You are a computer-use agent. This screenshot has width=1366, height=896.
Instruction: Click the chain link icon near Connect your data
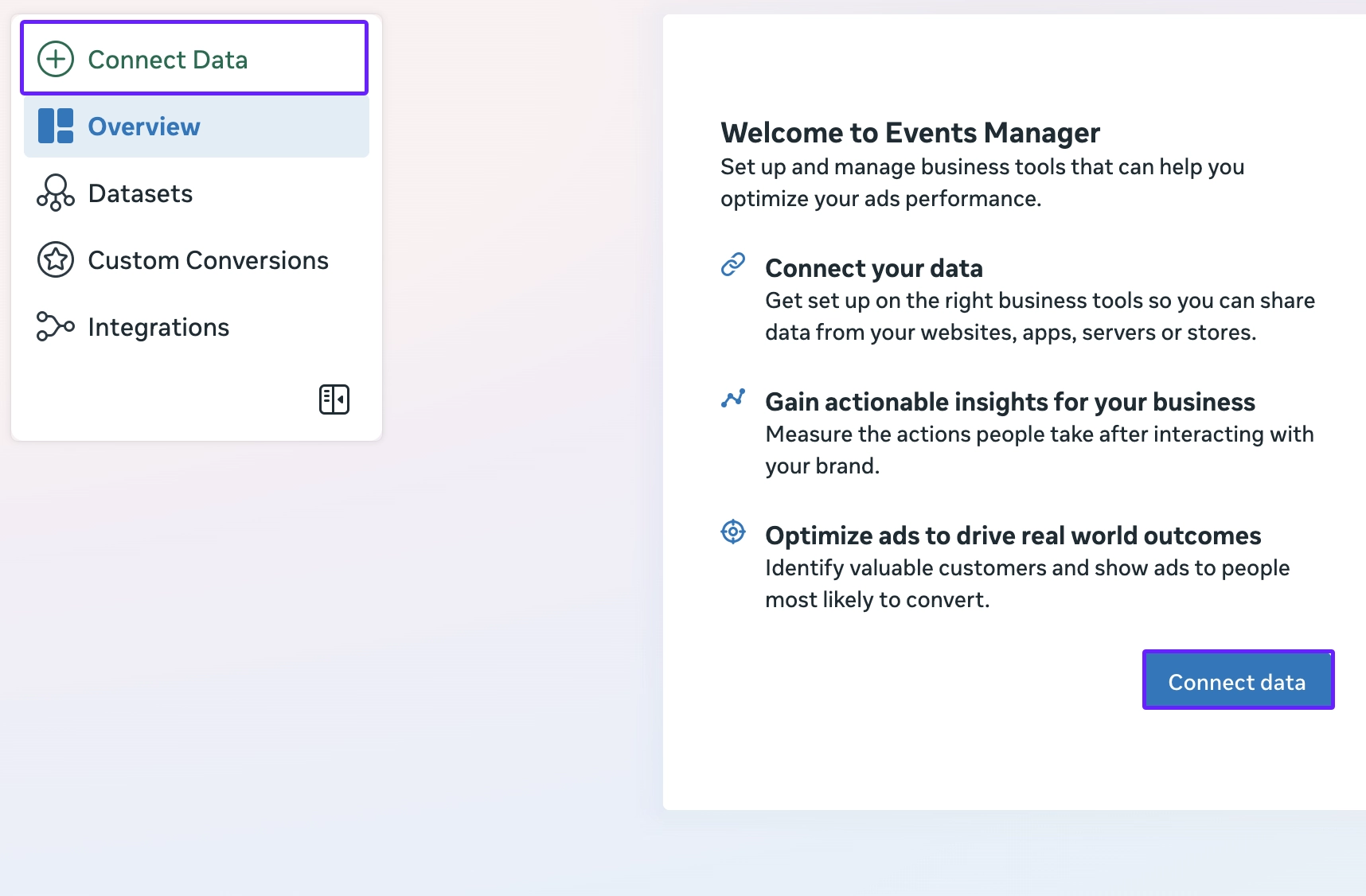[732, 263]
